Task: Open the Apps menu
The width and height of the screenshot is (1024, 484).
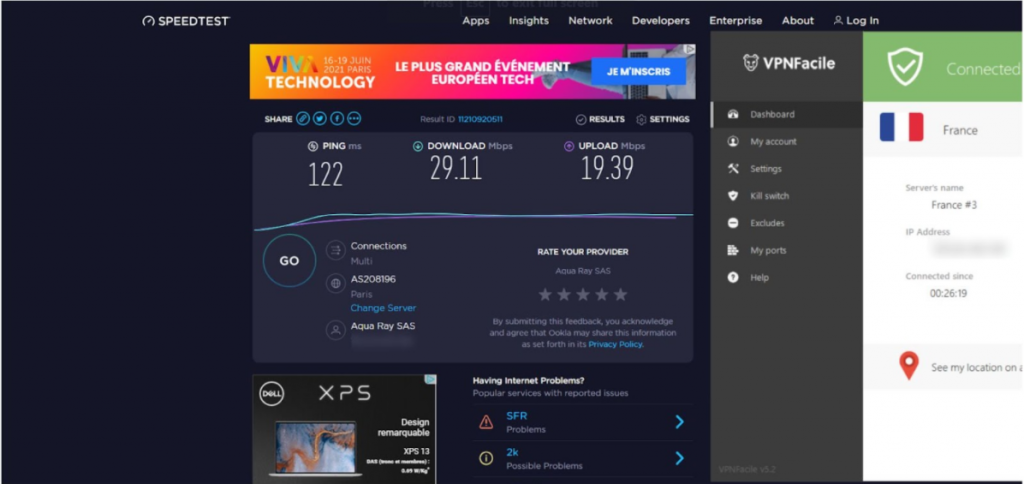Action: point(475,21)
